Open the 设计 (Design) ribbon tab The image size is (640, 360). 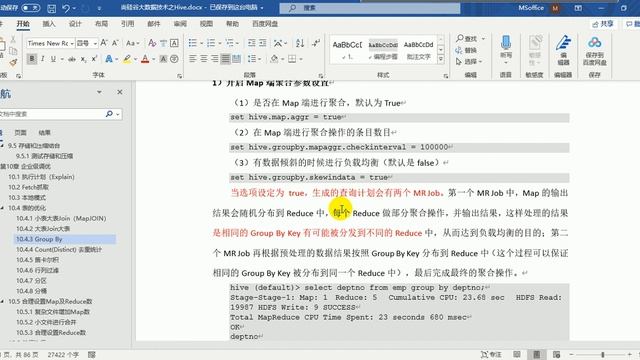(75, 24)
